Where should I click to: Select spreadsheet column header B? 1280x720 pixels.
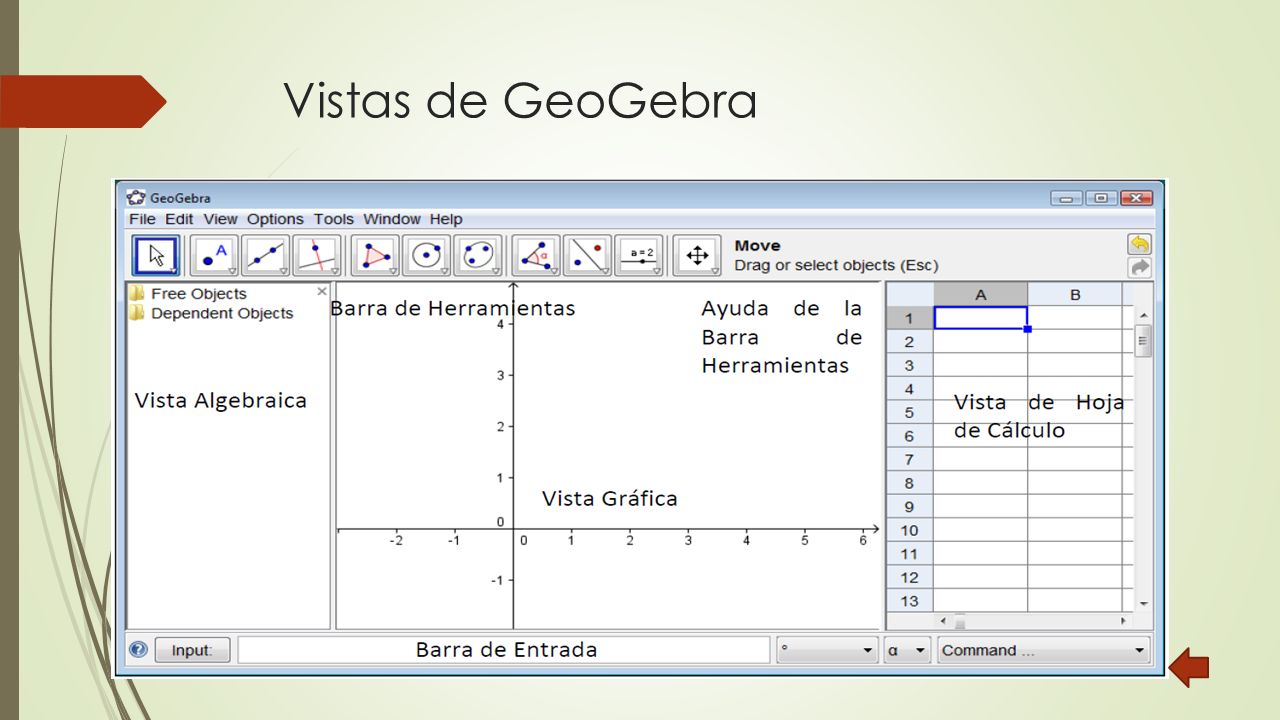(x=1075, y=294)
